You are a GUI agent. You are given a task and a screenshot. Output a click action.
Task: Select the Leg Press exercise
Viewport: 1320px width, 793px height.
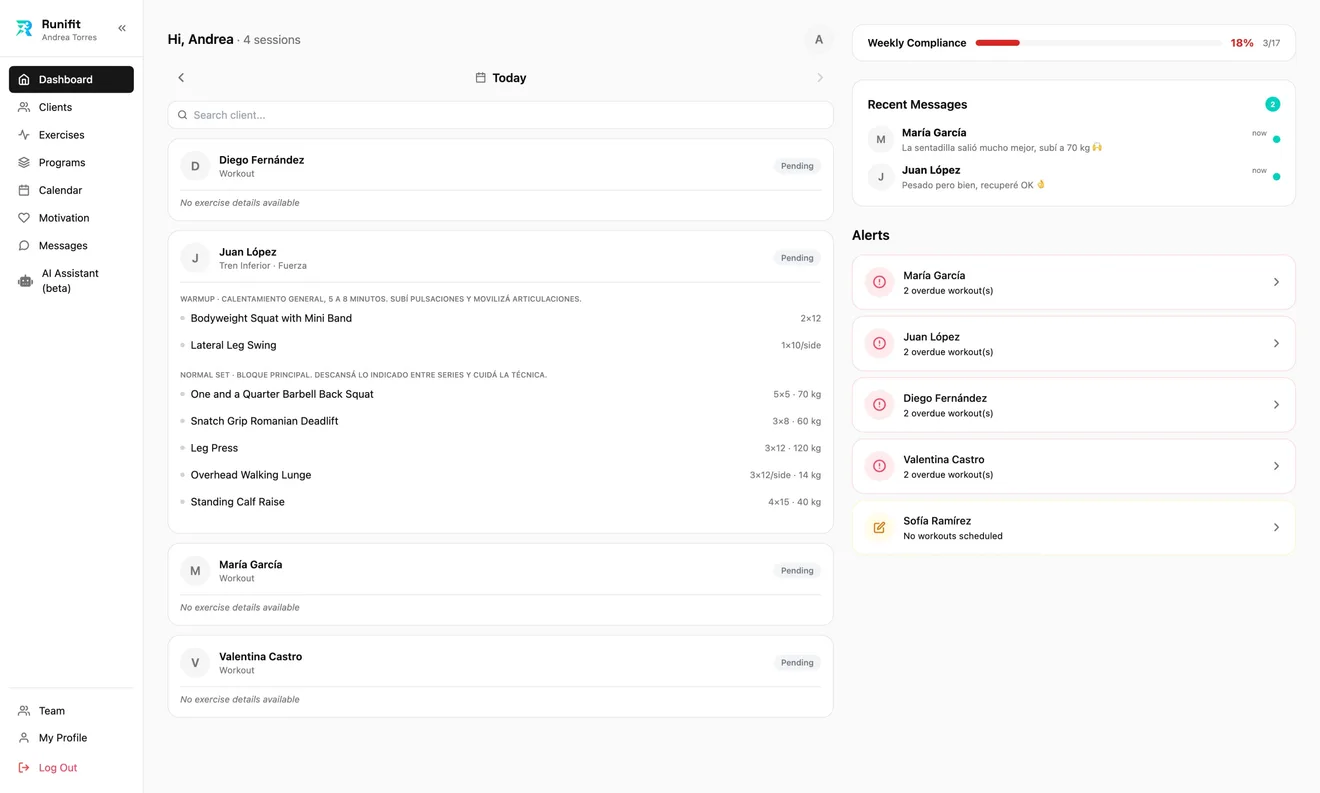(x=214, y=448)
